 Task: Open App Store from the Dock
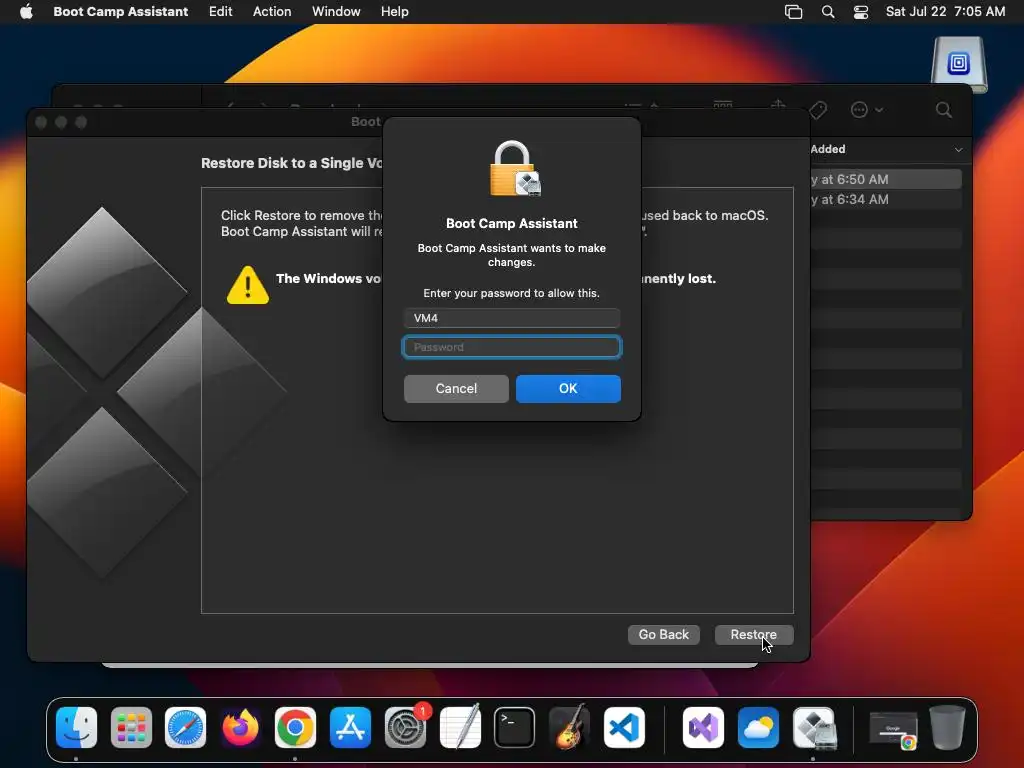[350, 728]
